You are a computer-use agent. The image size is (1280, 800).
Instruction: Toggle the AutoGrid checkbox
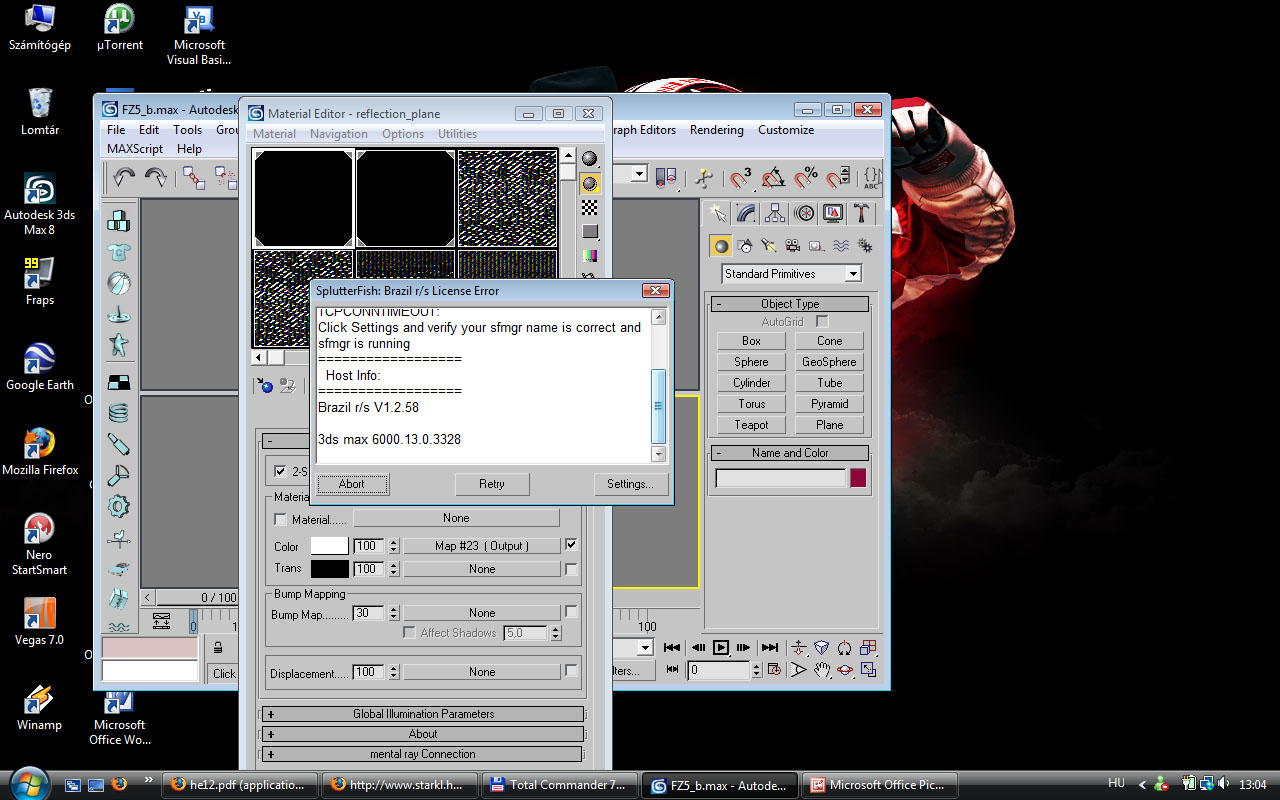[x=822, y=322]
